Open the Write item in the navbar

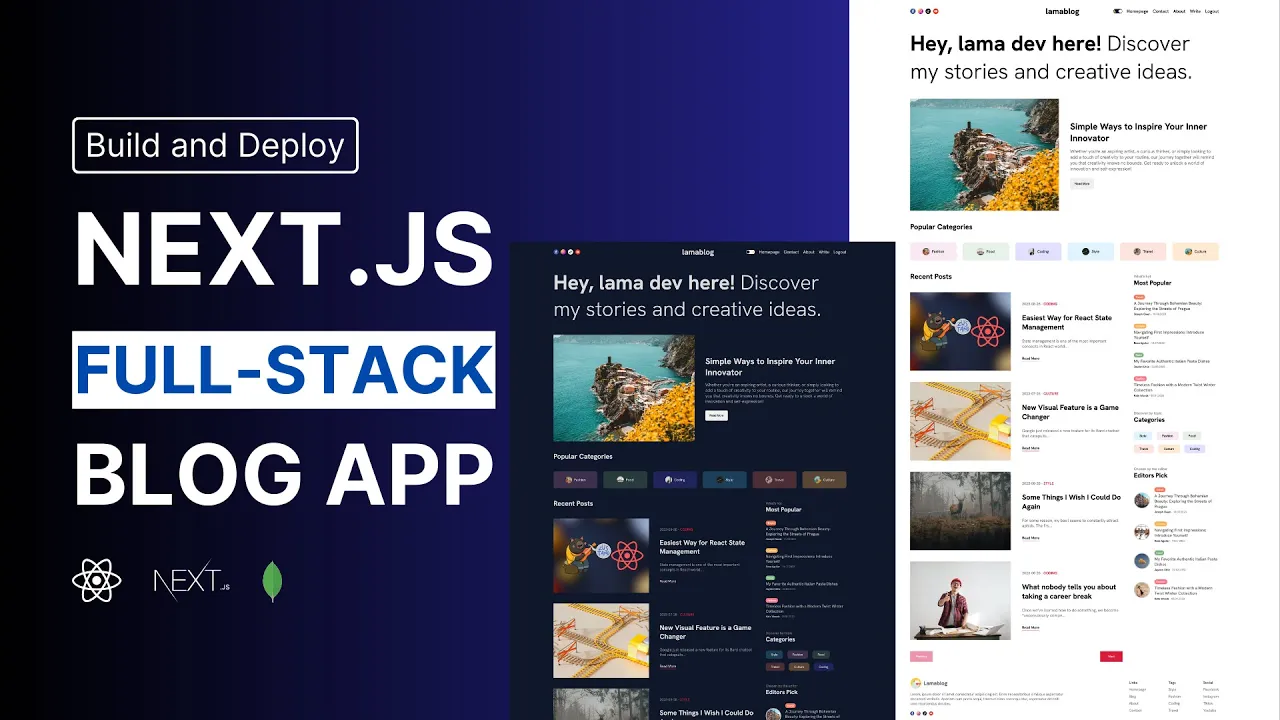click(1195, 11)
